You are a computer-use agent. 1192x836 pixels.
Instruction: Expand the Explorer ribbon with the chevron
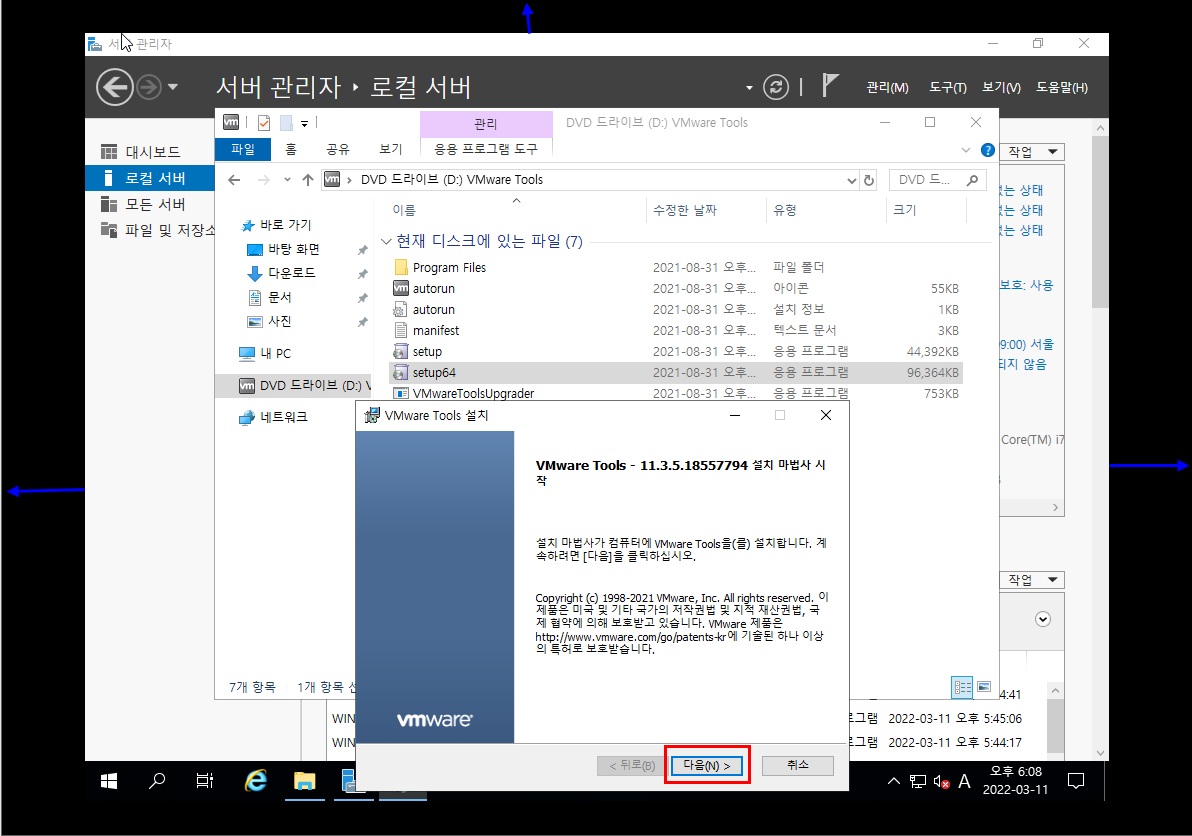click(x=965, y=150)
